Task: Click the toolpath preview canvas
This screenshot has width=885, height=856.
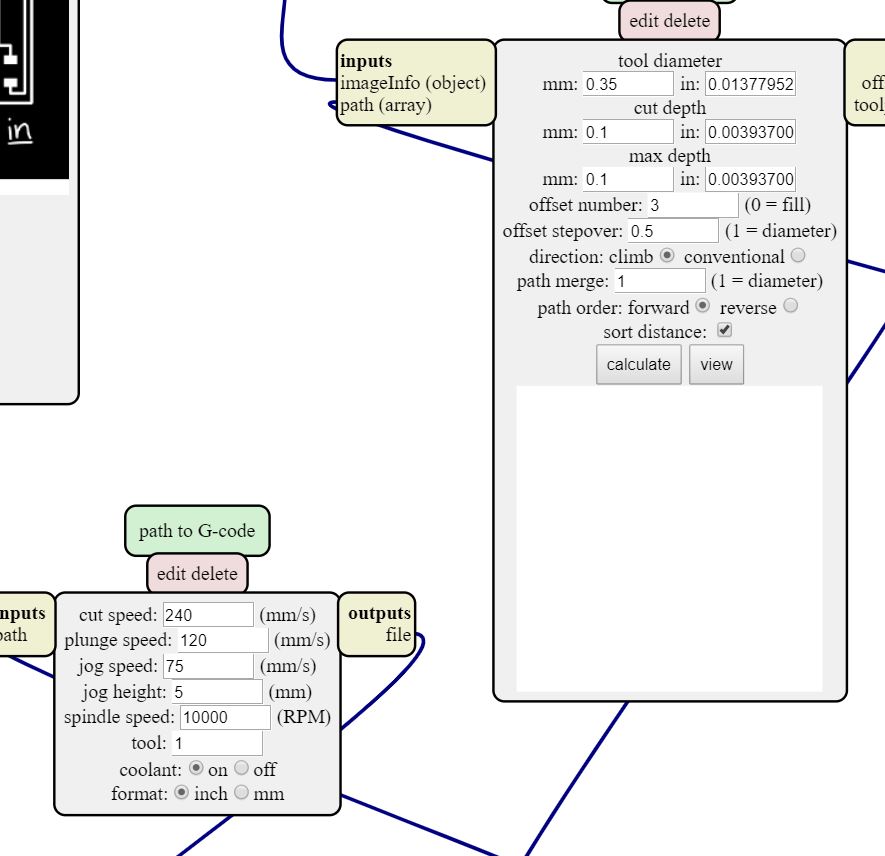Action: coord(669,538)
